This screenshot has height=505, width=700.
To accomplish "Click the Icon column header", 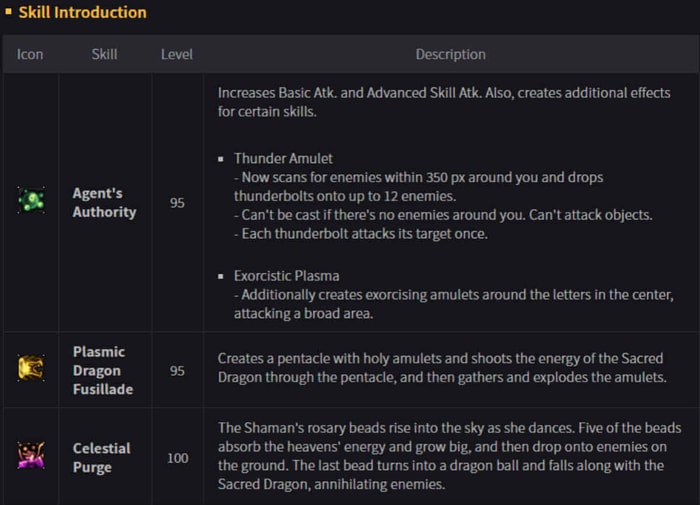I will pos(30,54).
